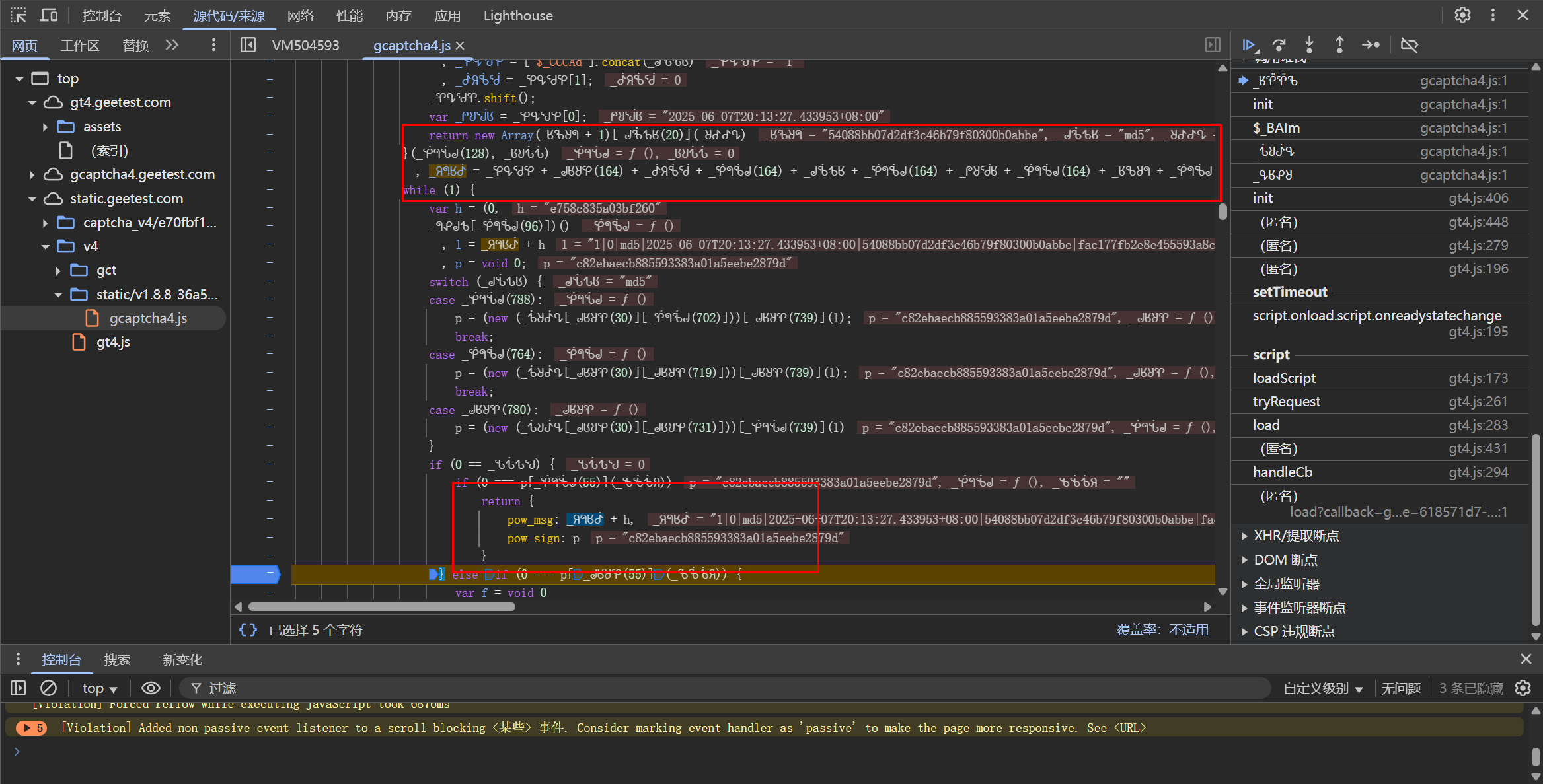This screenshot has width=1543, height=784.
Task: Select gt4.js file in the tree
Action: [113, 342]
